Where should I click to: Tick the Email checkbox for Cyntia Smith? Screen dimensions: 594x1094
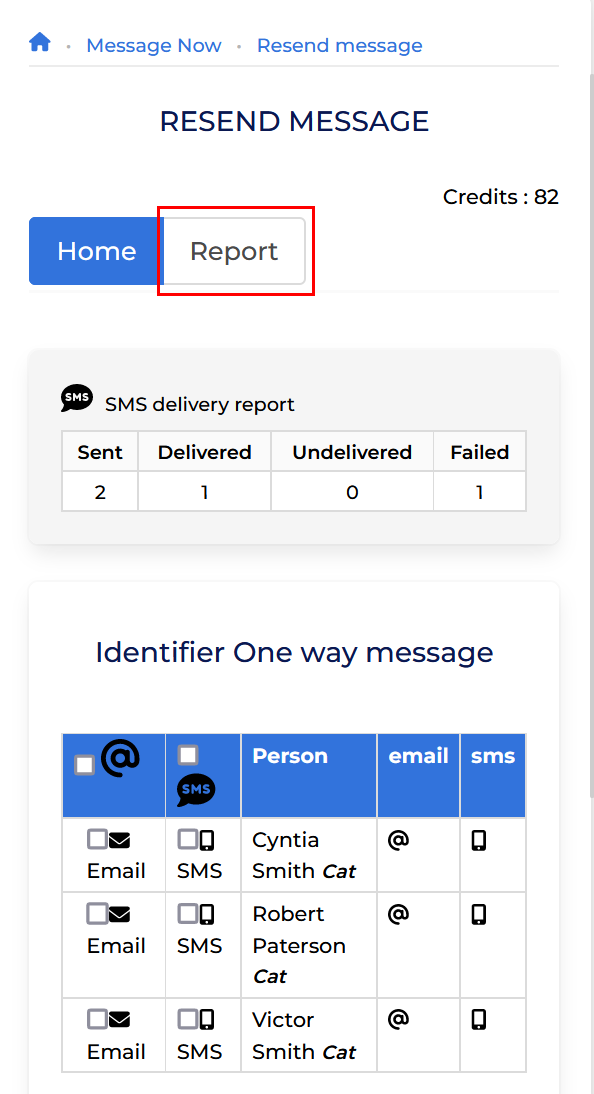(97, 839)
